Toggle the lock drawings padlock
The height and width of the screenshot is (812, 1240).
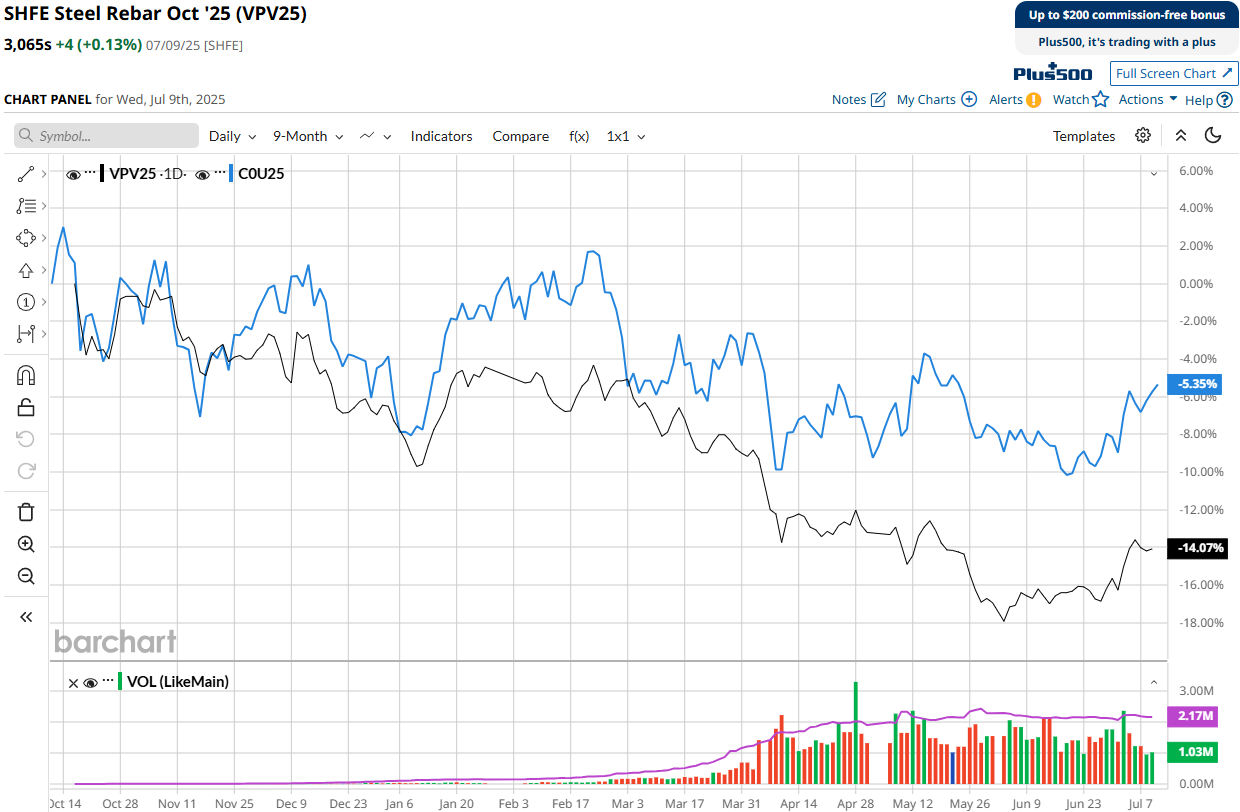26,407
